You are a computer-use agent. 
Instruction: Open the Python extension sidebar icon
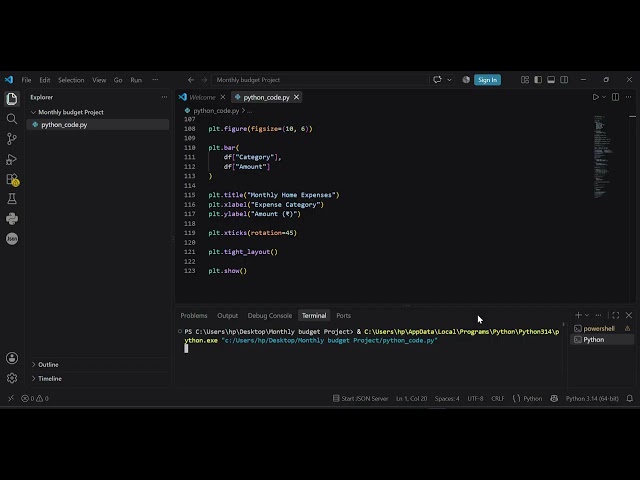click(x=12, y=219)
